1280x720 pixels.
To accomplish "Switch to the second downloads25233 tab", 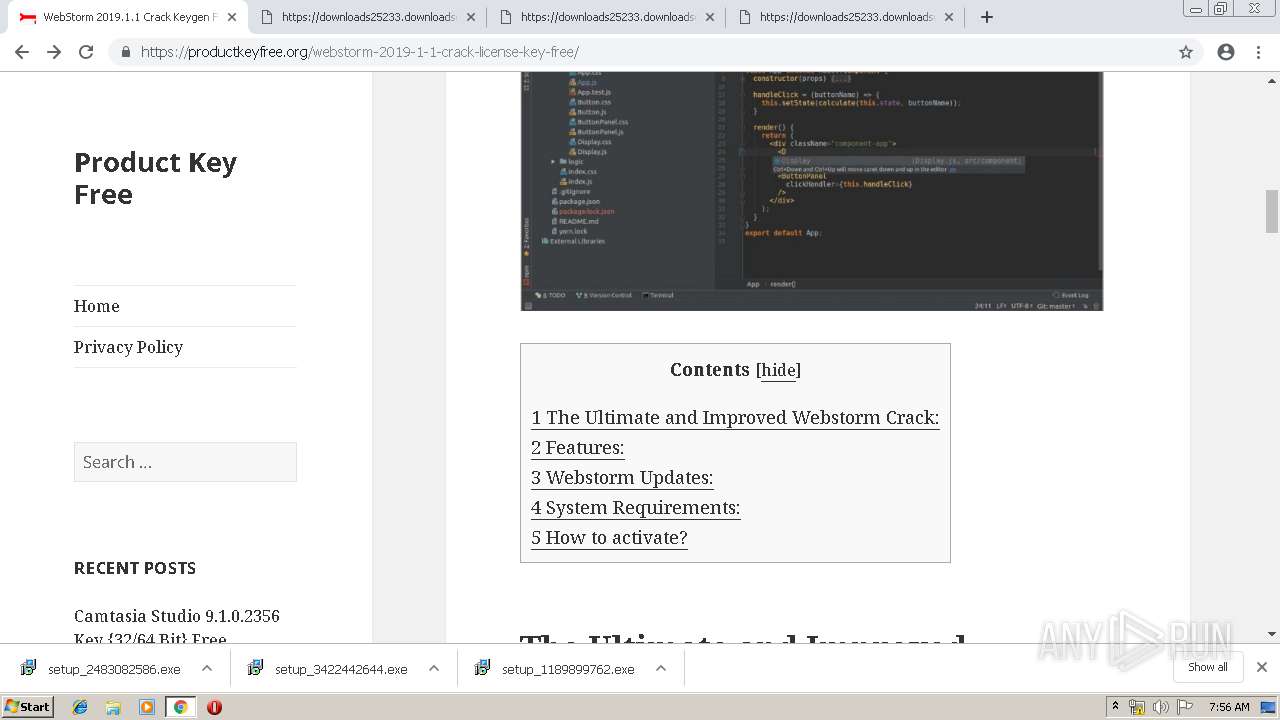I will (366, 17).
